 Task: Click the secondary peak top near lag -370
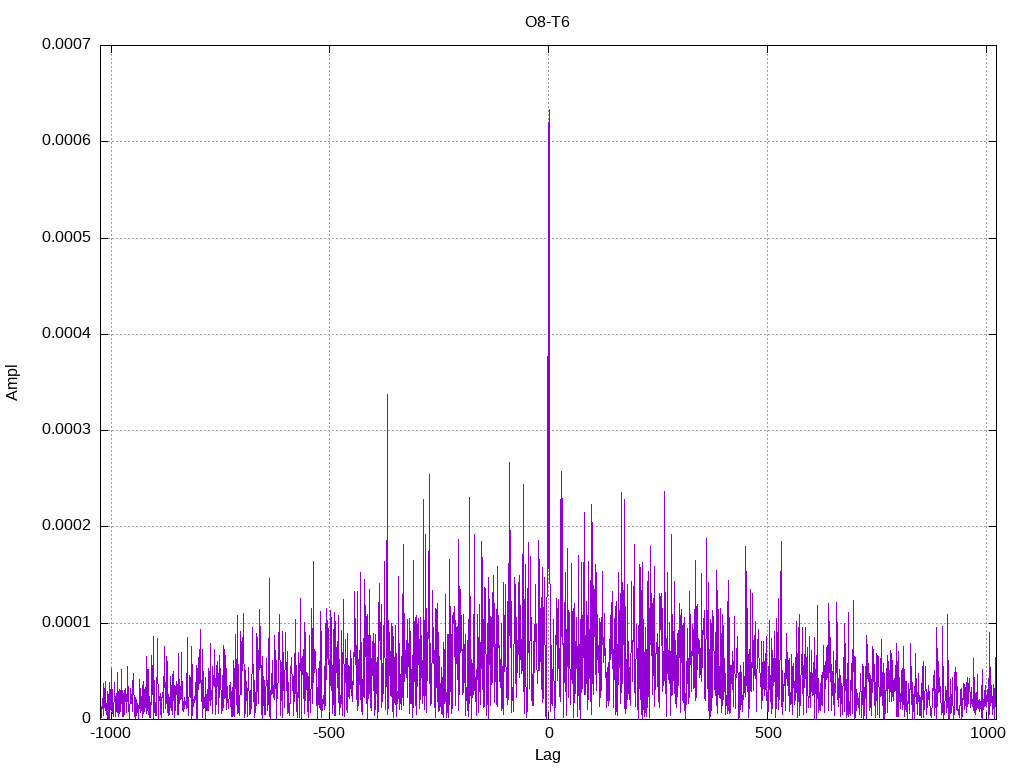pos(387,395)
